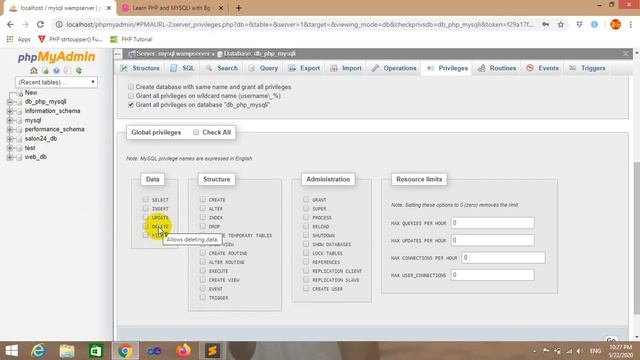The image size is (640, 360).
Task: Check the CREATE privilege under Structure
Action: 203,199
